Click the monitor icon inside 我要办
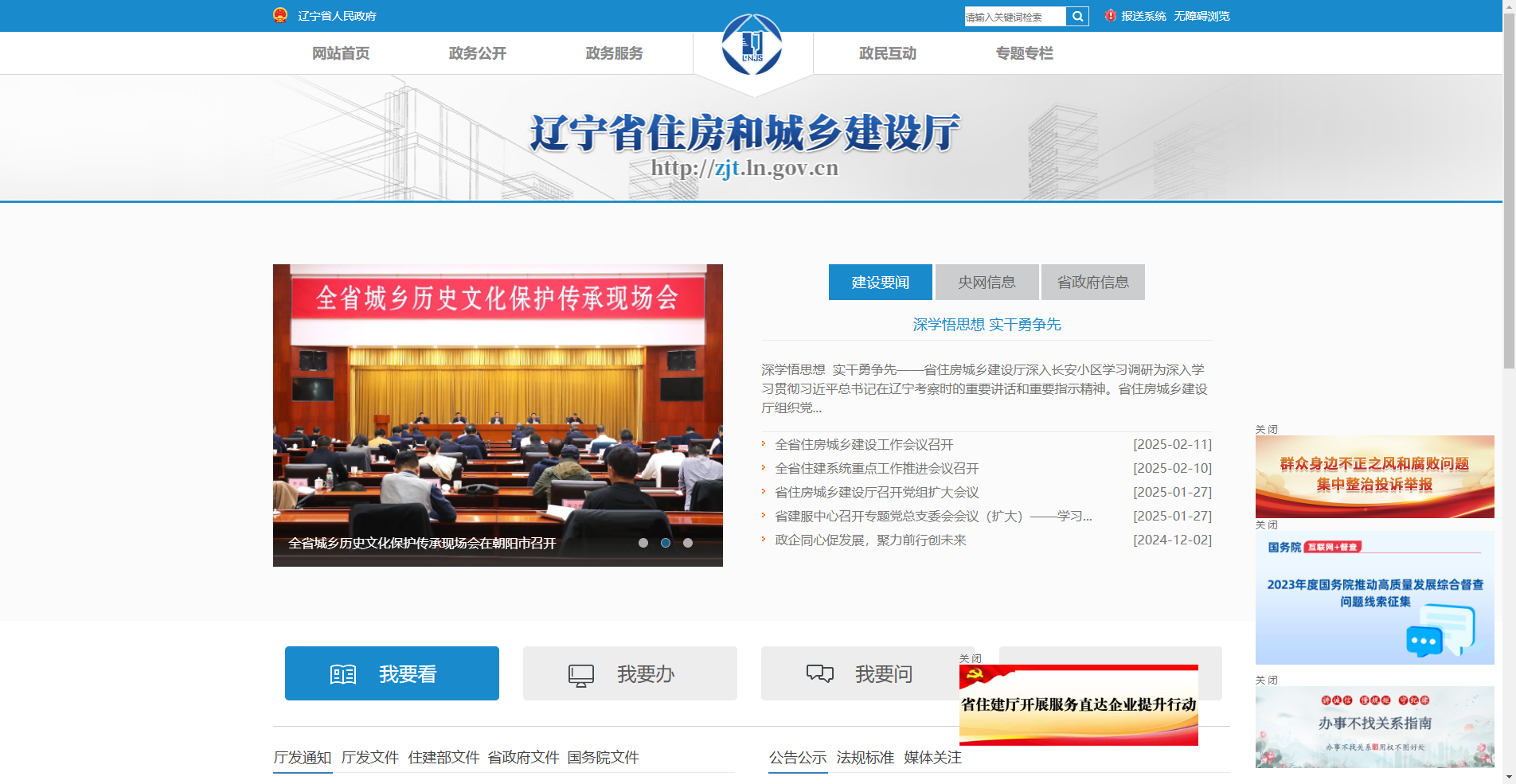Viewport: 1516px width, 784px height. pos(580,673)
